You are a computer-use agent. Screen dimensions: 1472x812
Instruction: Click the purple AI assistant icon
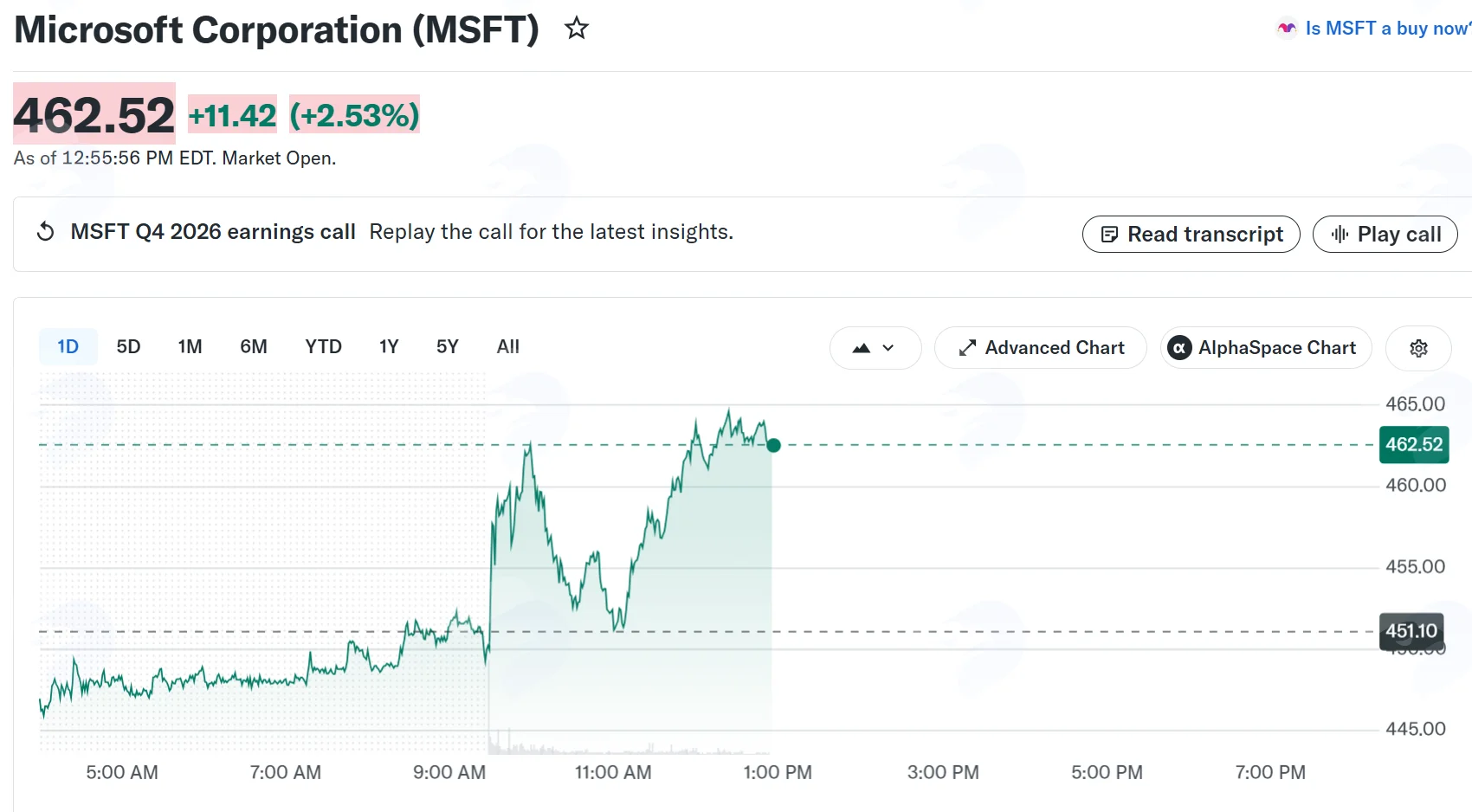1287,29
